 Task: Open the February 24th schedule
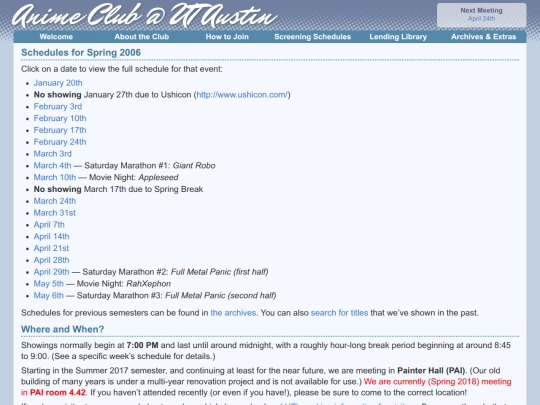[60, 142]
